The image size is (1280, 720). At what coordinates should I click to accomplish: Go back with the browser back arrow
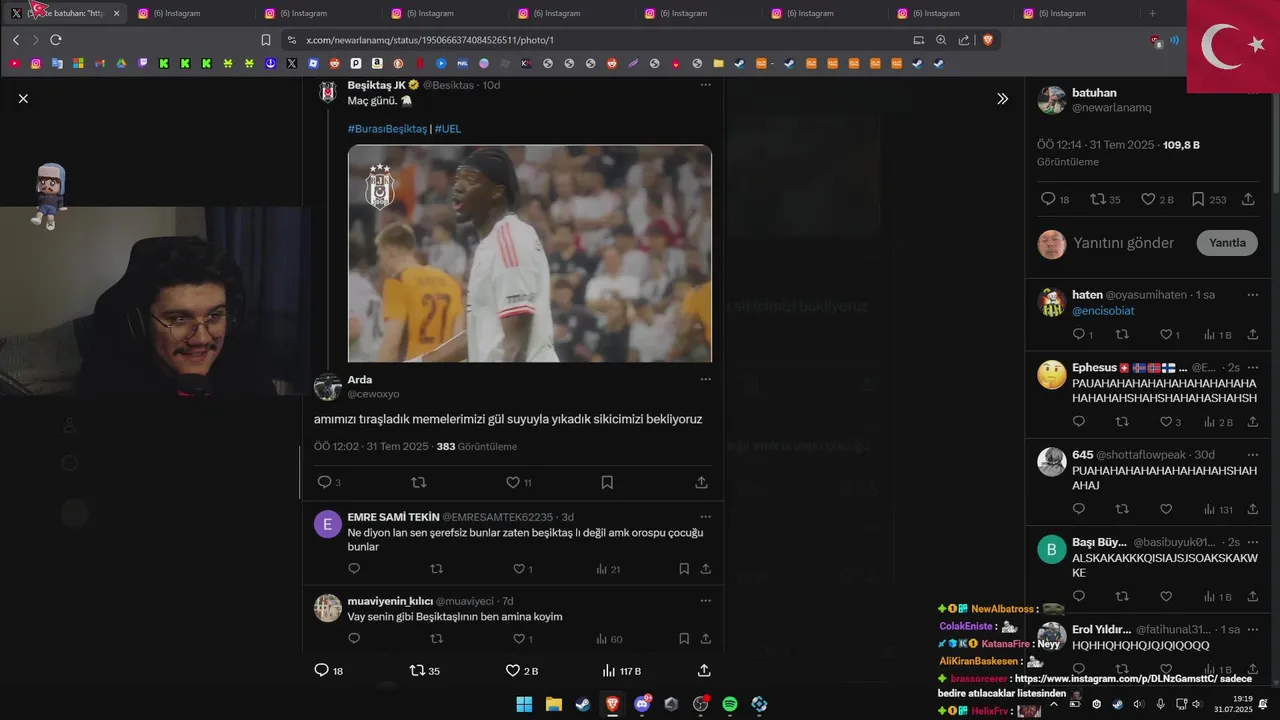16,40
